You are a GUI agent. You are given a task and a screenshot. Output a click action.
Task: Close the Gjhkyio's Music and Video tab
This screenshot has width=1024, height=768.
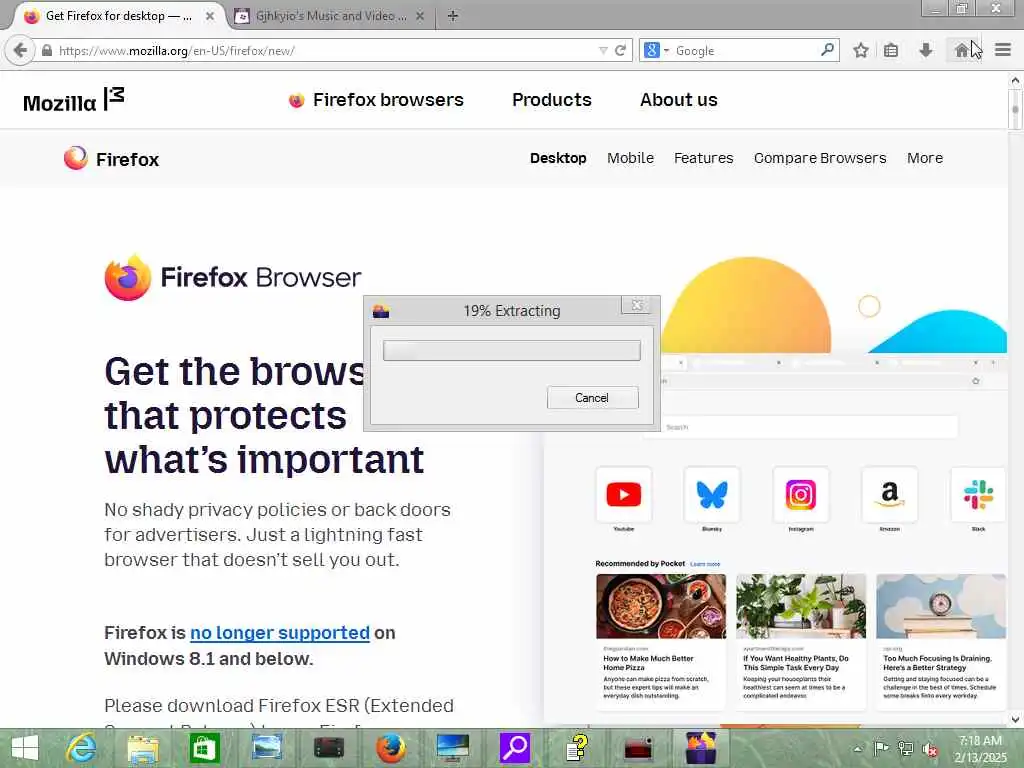pos(420,16)
